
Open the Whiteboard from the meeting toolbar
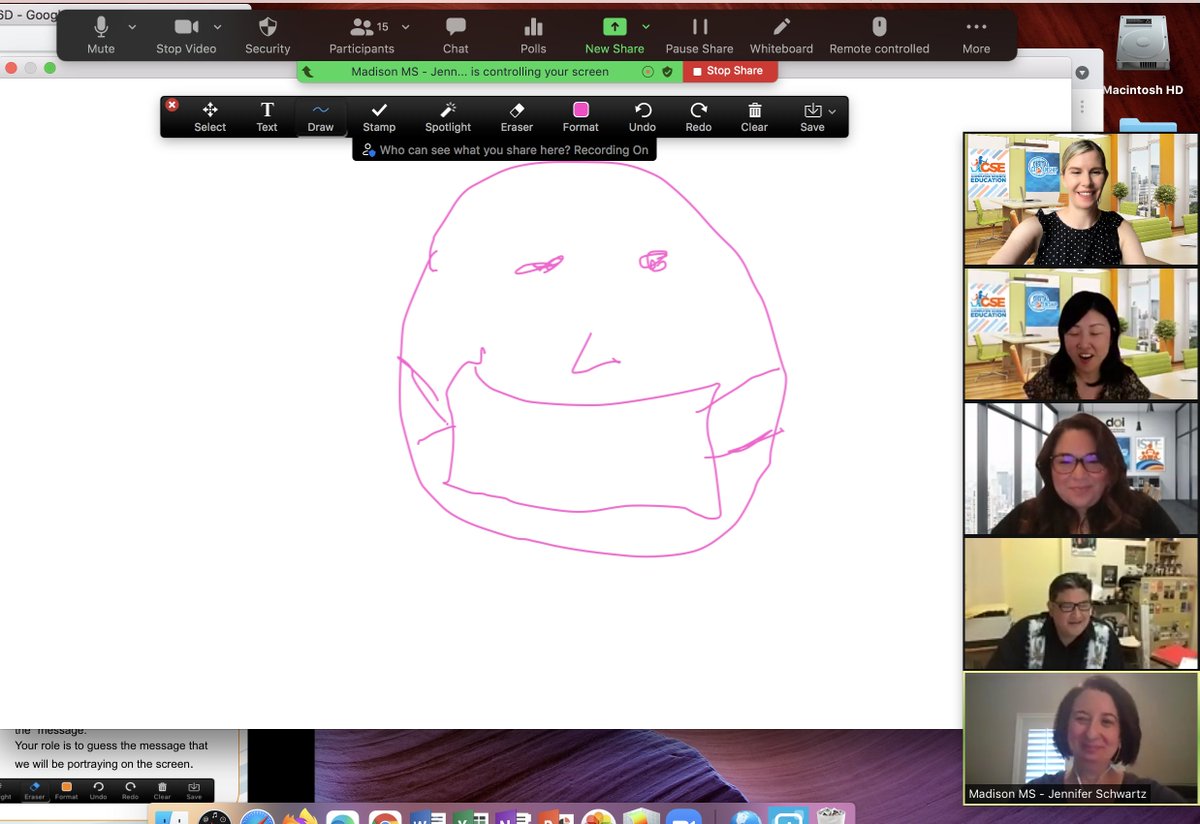coord(782,35)
